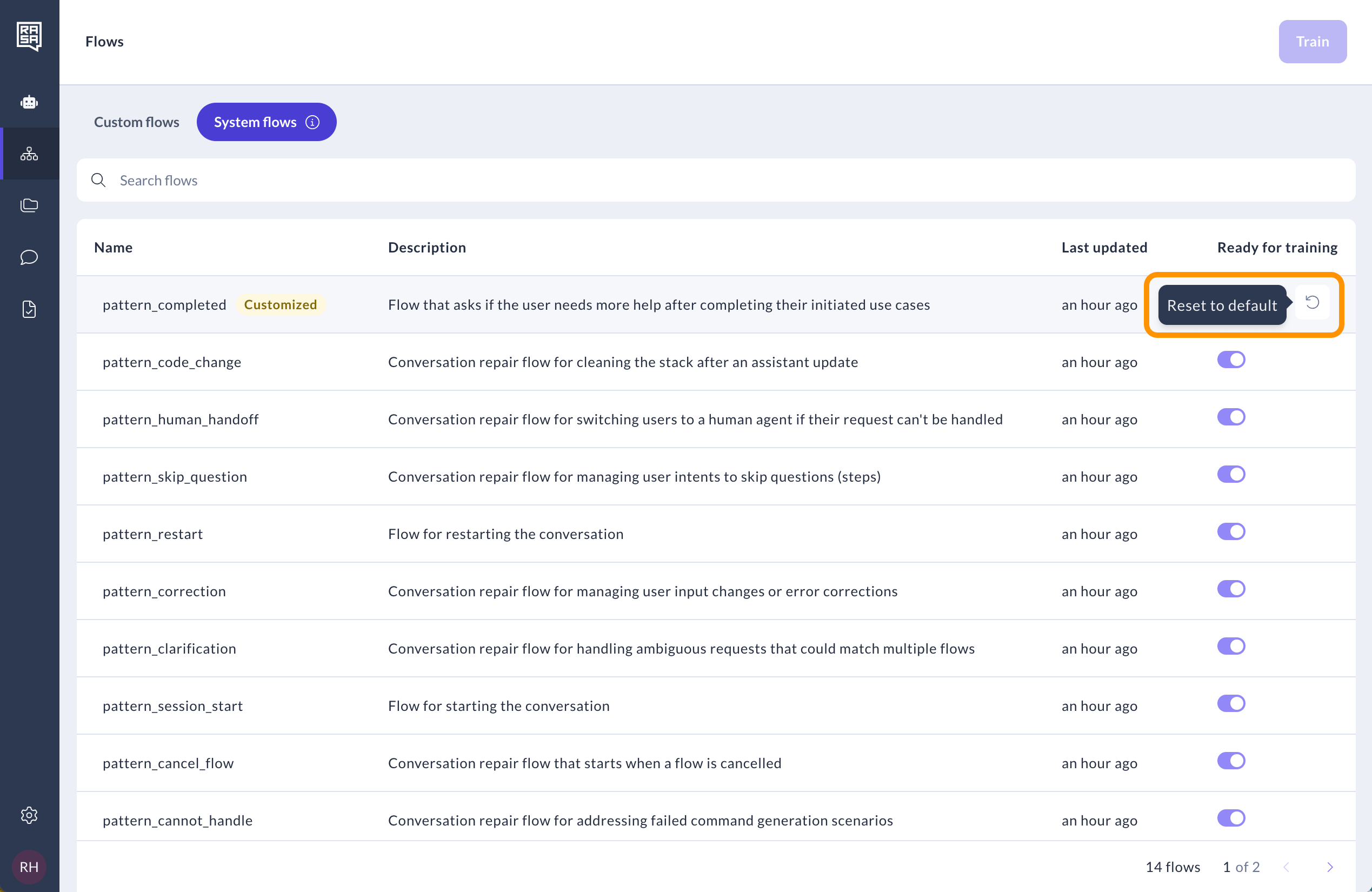1372x892 pixels.
Task: Select the test document icon in sidebar
Action: coord(29,309)
